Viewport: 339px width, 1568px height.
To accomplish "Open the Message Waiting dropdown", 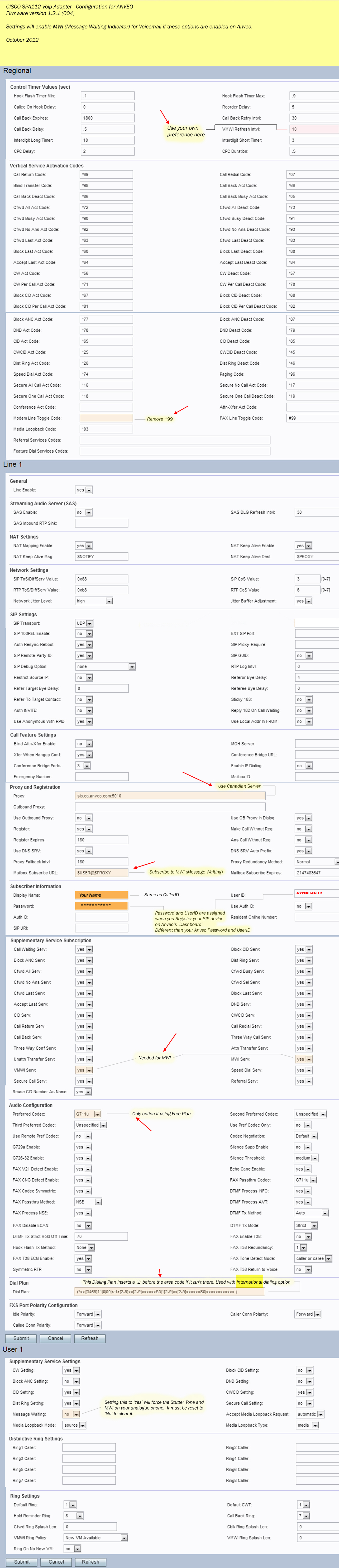I will pyautogui.click(x=71, y=1414).
